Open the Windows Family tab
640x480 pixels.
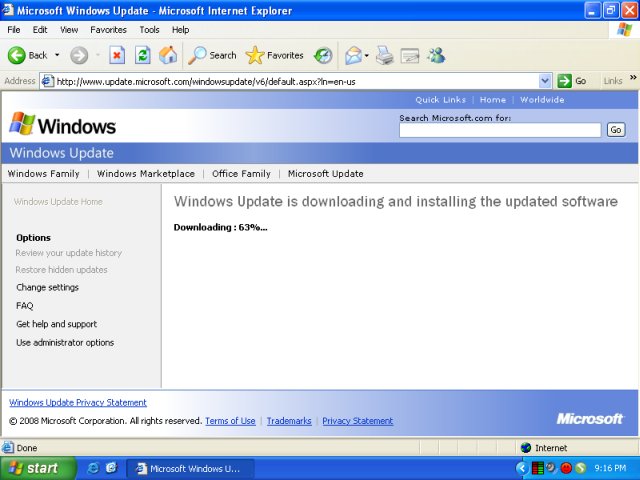[x=44, y=173]
